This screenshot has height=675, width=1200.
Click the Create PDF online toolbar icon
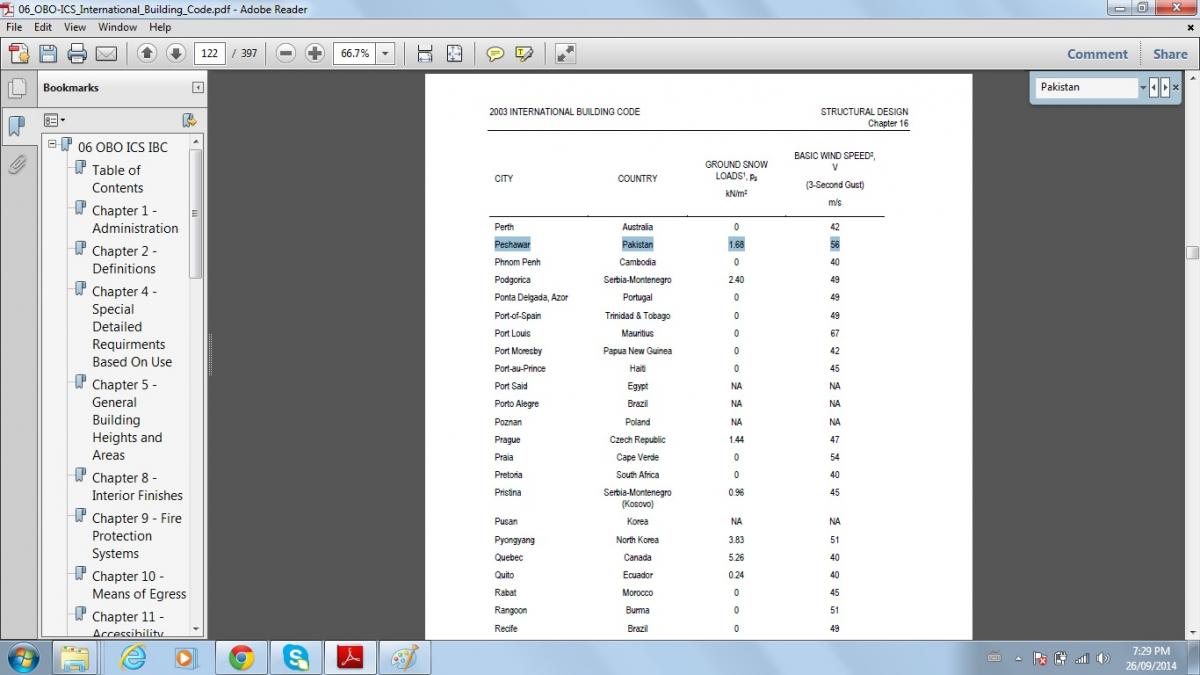pyautogui.click(x=19, y=54)
